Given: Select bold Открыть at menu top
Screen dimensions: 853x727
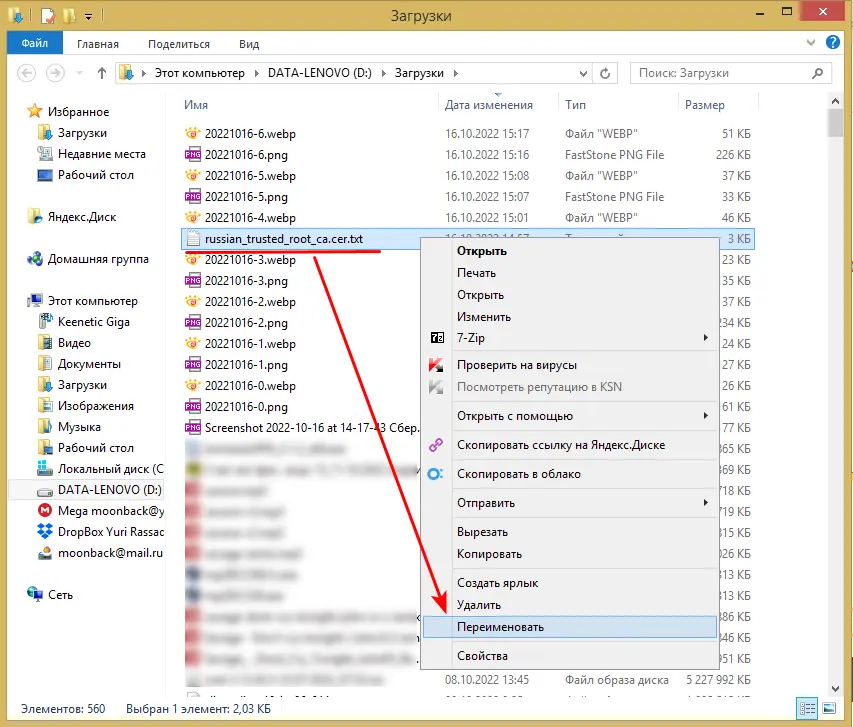Looking at the screenshot, I should coord(570,251).
